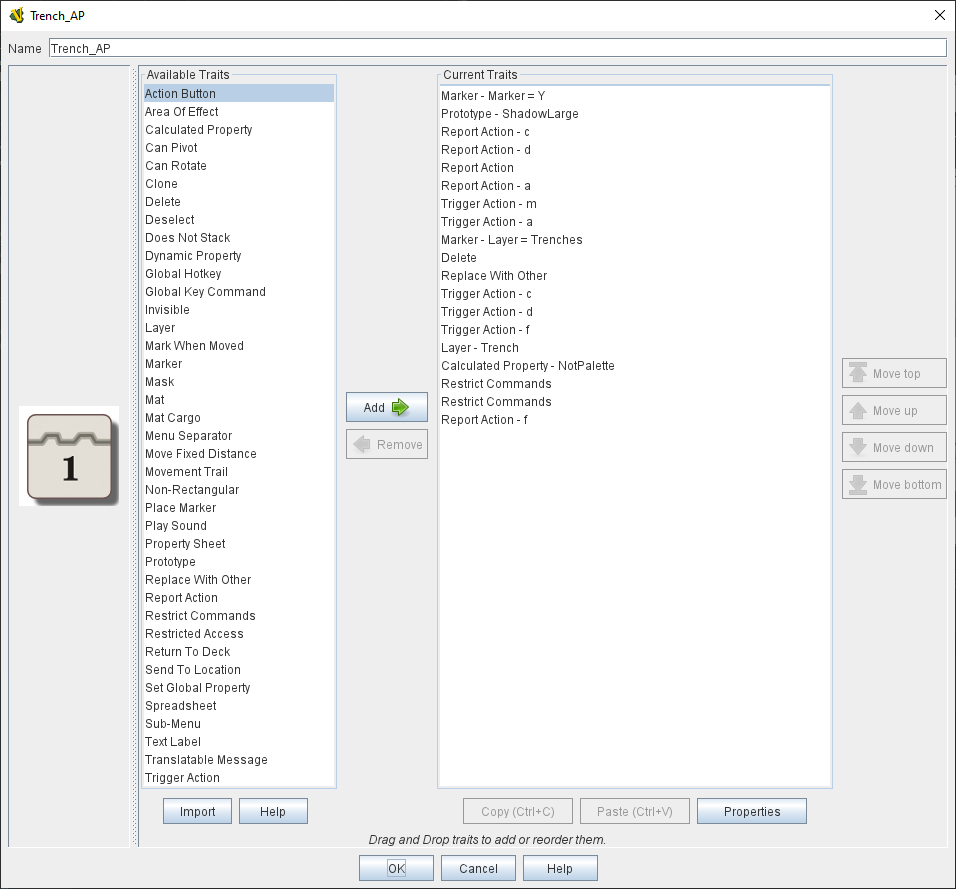
Task: Select Trigger Action in Available Traits list
Action: tap(182, 778)
